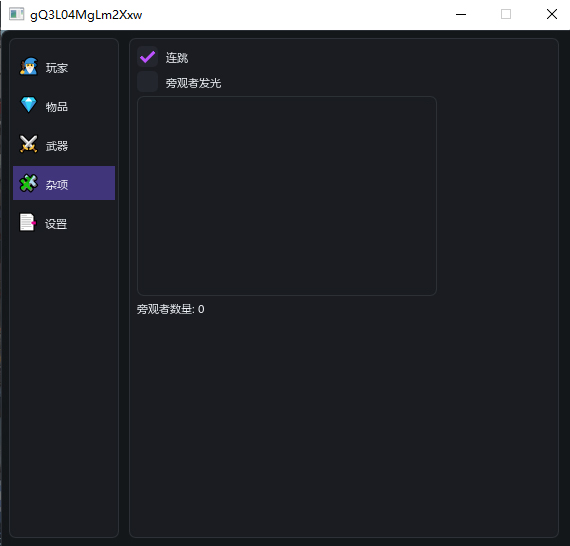Click the 旁观者发光 label text

(x=193, y=83)
